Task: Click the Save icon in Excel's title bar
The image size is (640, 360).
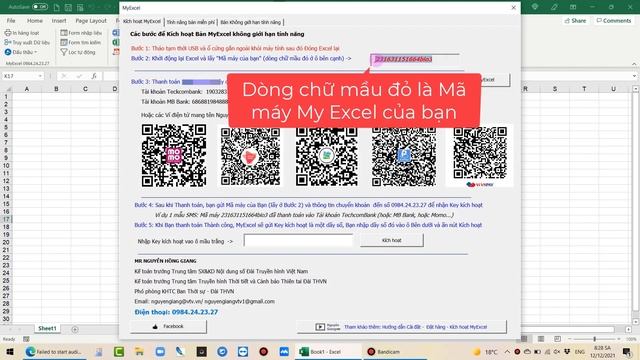Action: coord(68,7)
